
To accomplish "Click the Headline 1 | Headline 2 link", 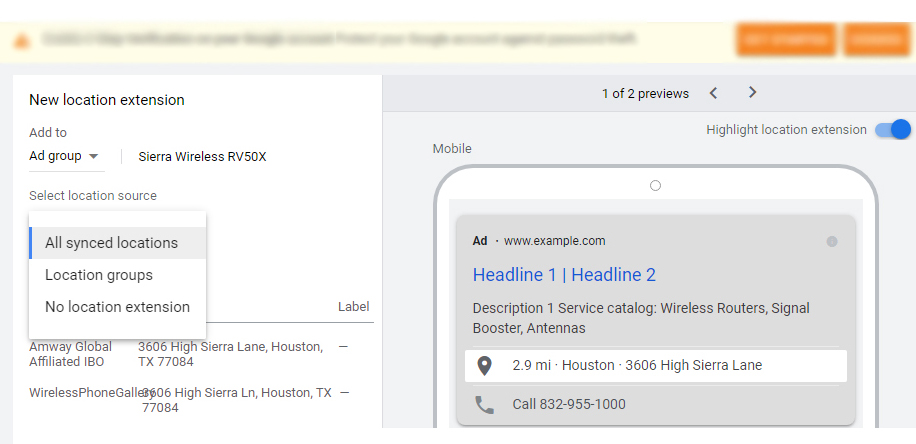I will pos(564,275).
